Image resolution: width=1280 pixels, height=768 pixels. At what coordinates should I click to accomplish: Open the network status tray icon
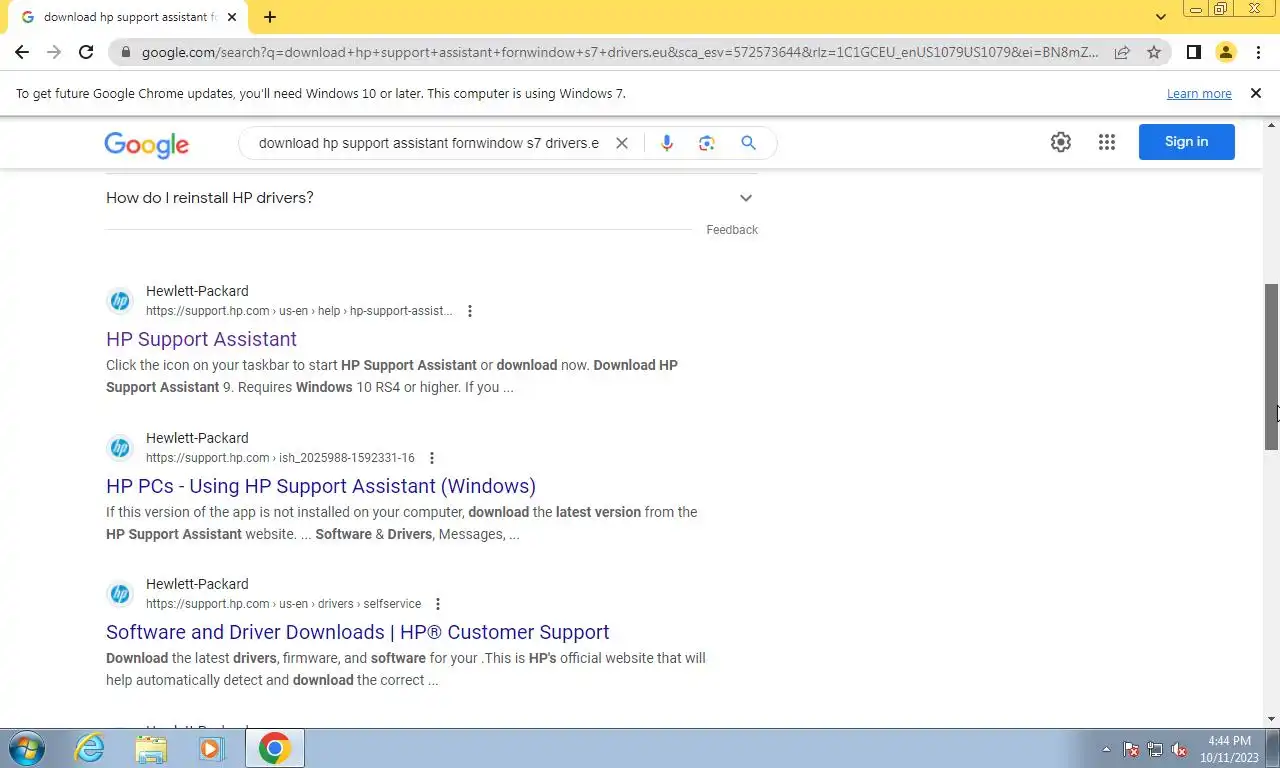[x=1155, y=749]
